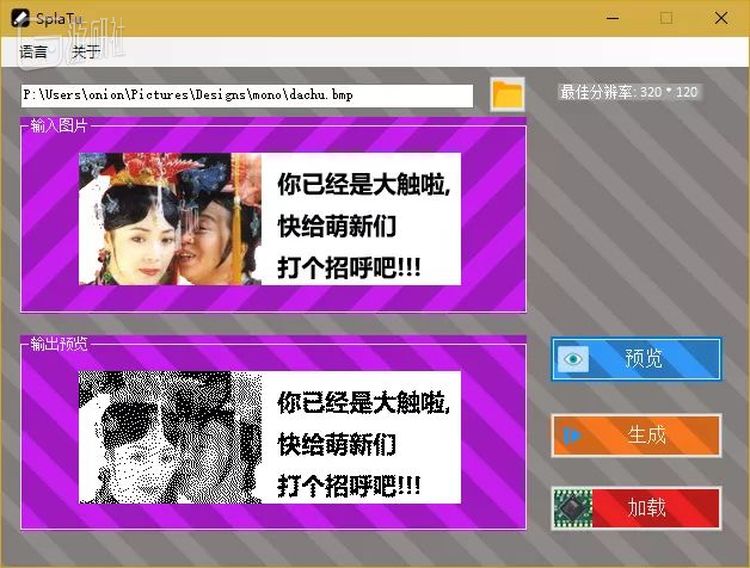
Task: Focus the dachu.bmp file path field
Action: (x=247, y=95)
